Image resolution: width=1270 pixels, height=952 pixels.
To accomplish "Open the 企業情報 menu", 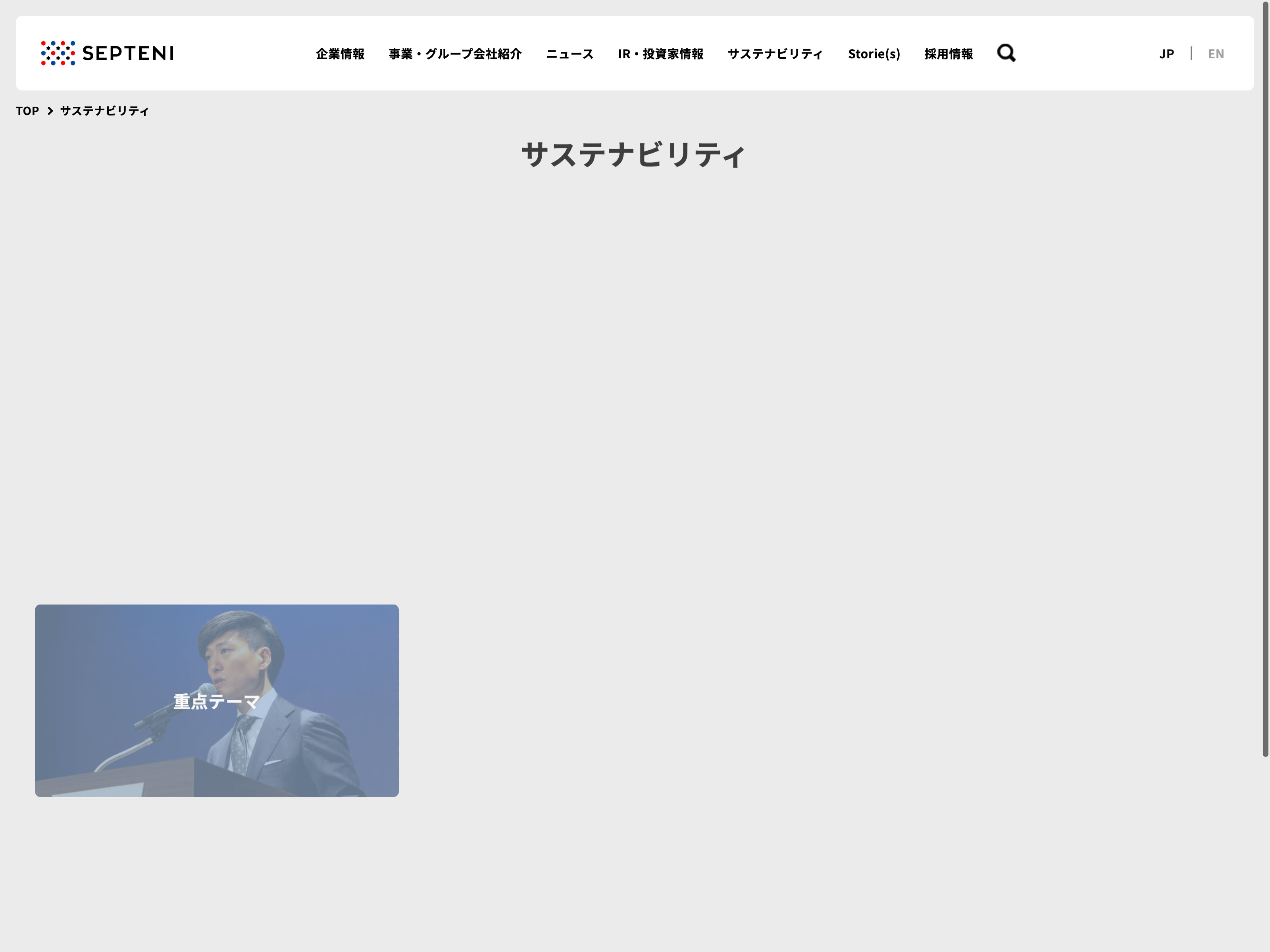I will tap(340, 54).
